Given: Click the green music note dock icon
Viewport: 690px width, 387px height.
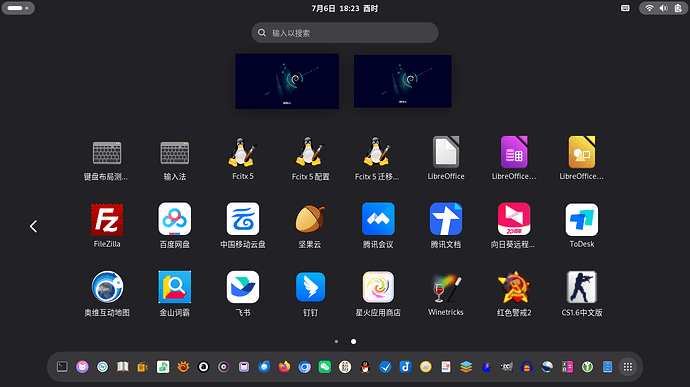Looking at the screenshot, I should click(x=163, y=367).
